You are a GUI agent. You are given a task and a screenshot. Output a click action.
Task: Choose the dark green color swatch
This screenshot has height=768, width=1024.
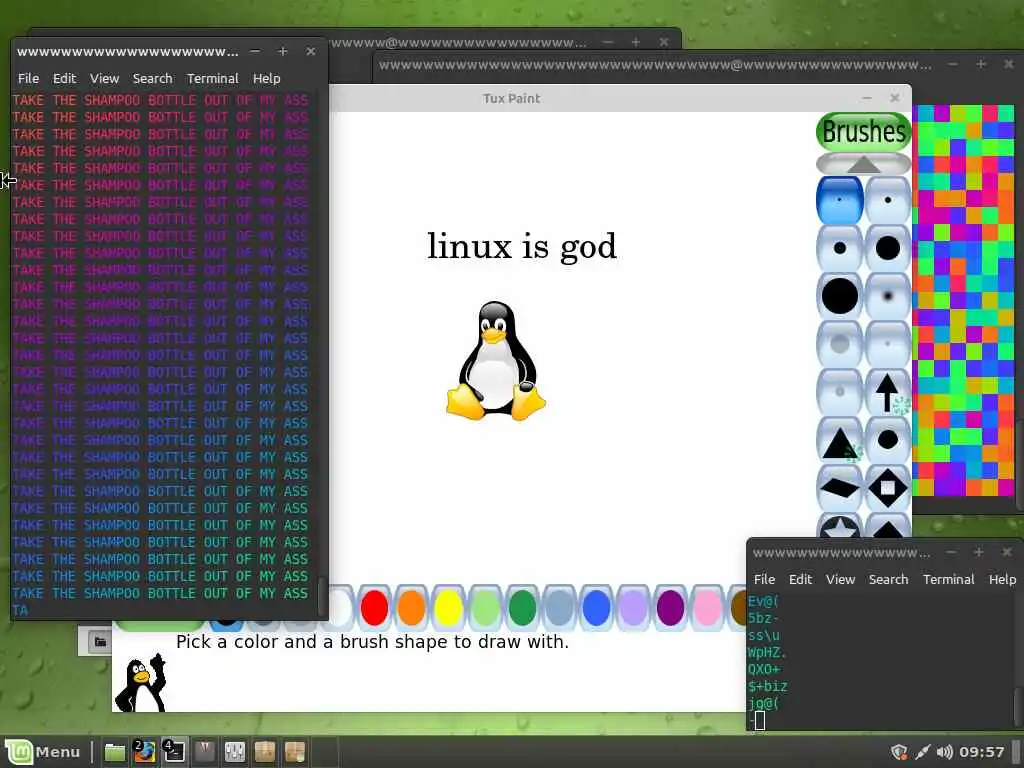tap(522, 607)
